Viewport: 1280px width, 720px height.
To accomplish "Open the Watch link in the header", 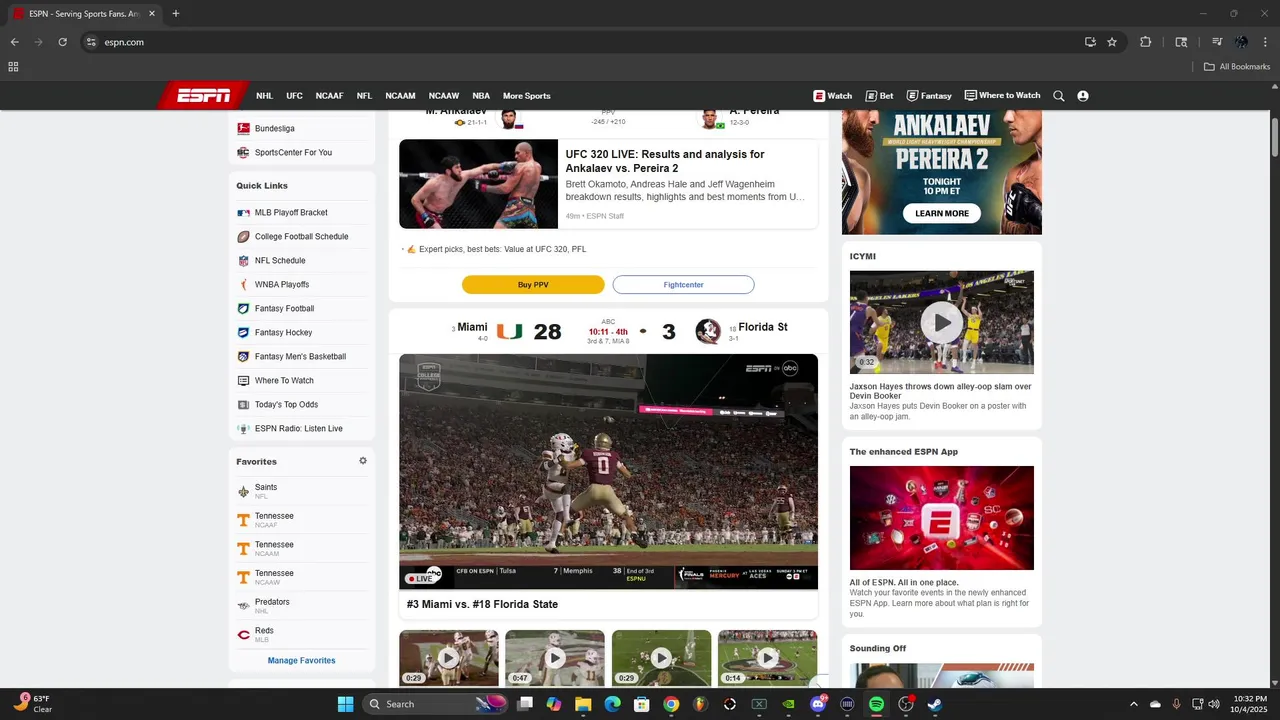I will click(x=832, y=96).
